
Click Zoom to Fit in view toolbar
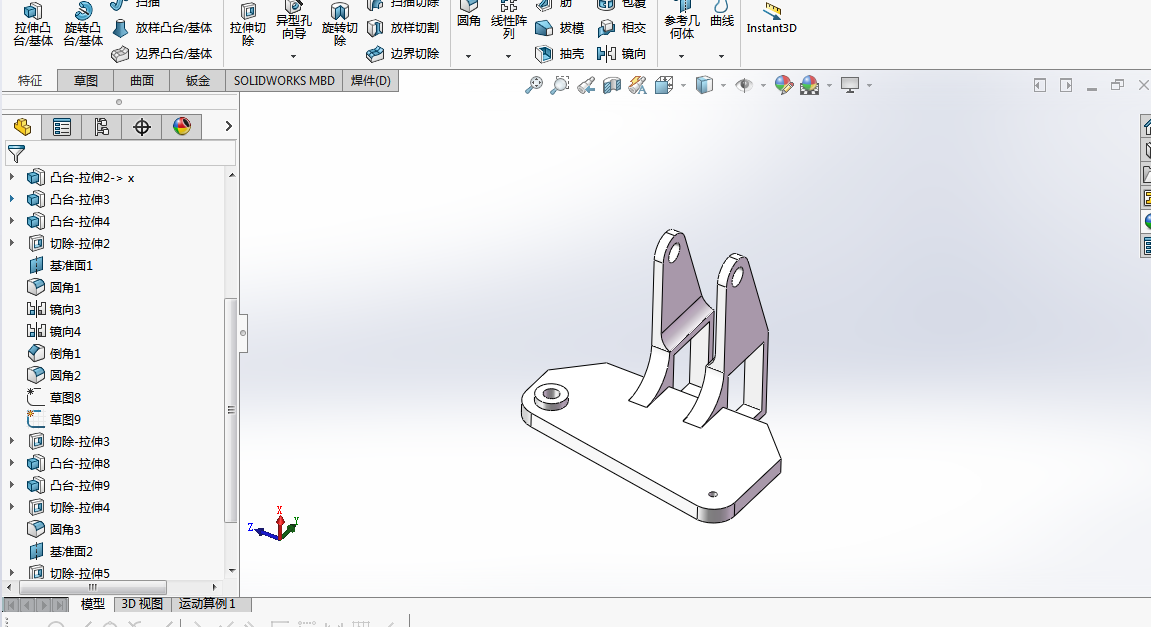(x=534, y=85)
